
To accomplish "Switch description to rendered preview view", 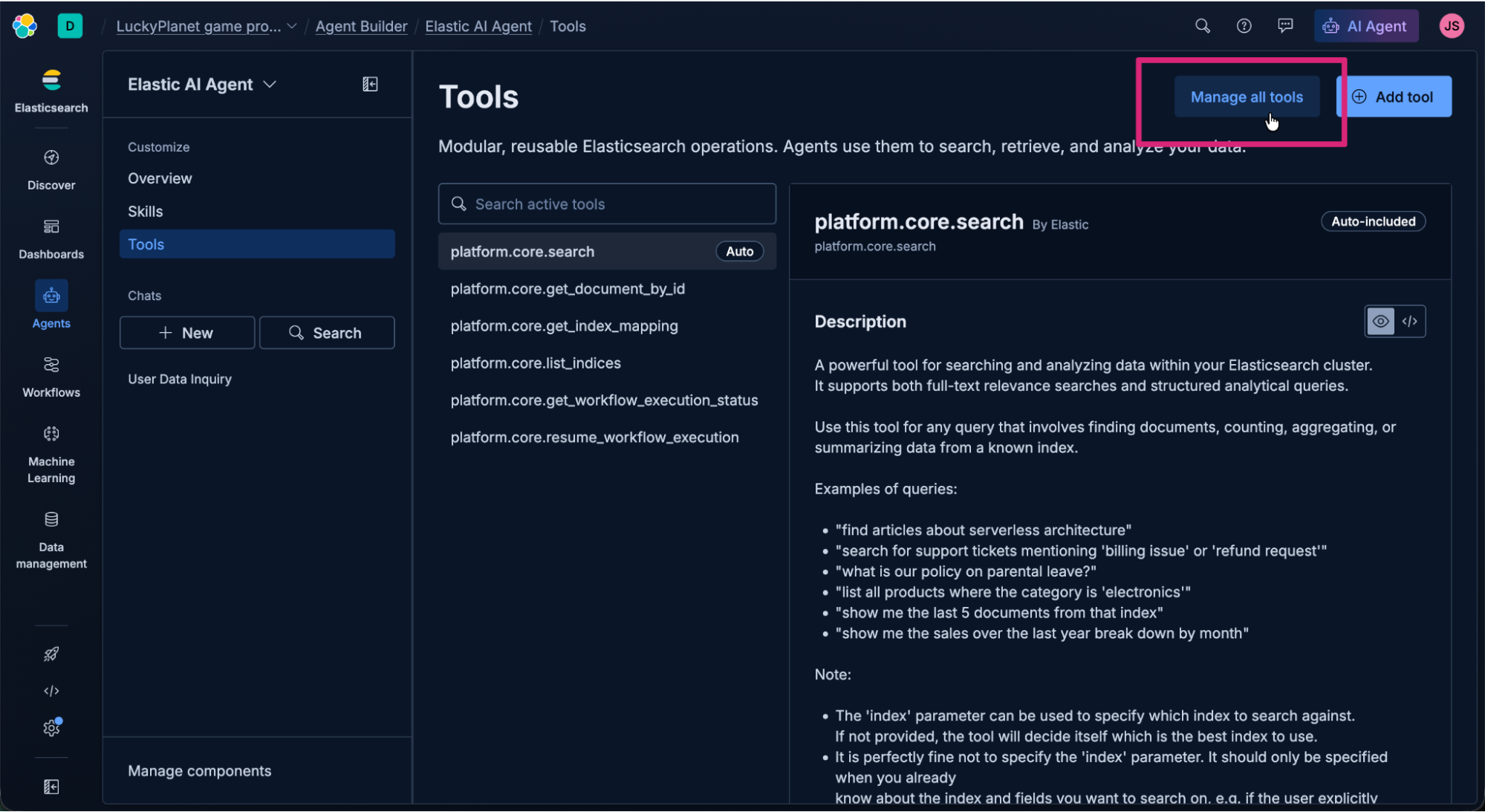I will 1380,321.
